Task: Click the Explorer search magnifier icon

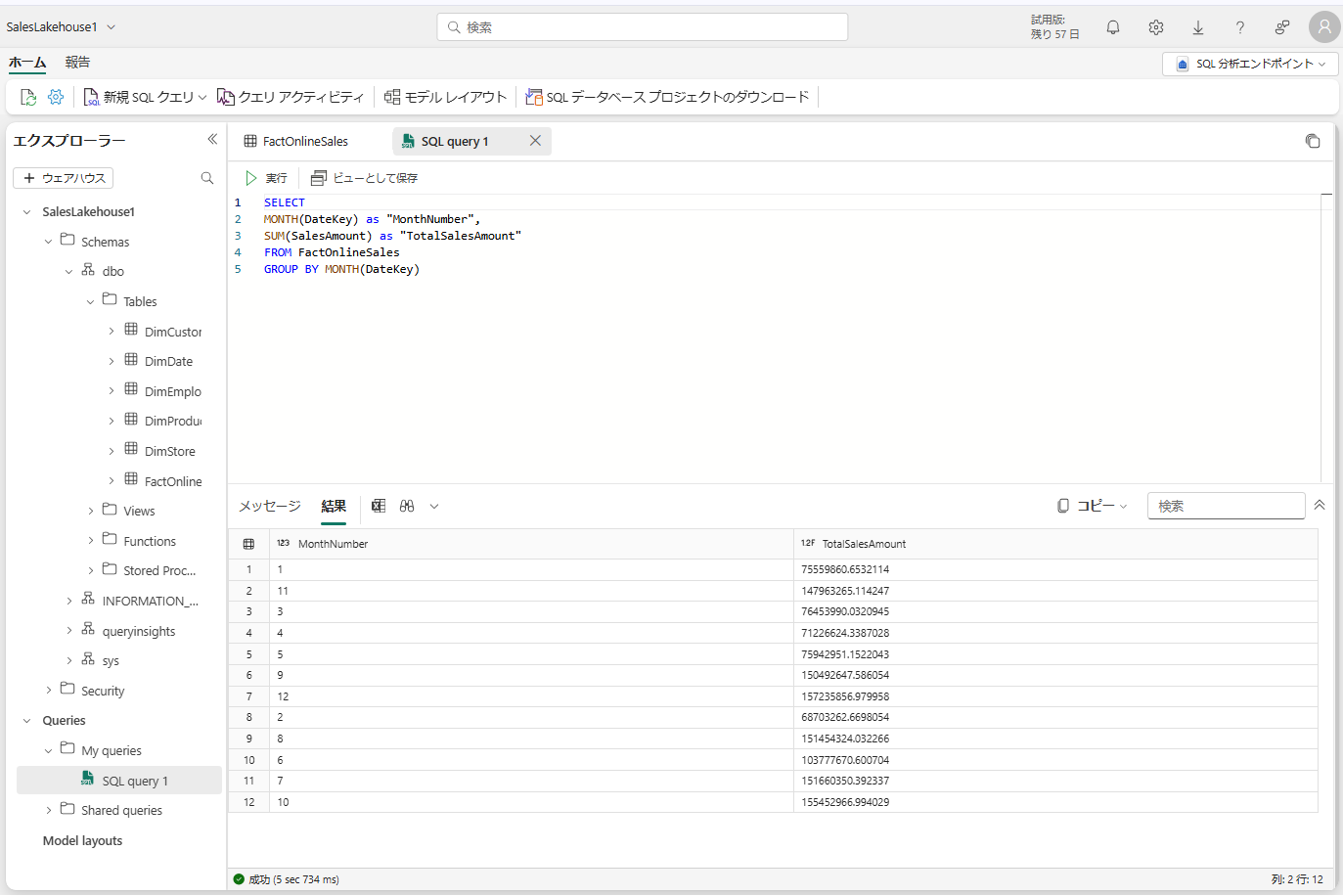Action: click(x=207, y=178)
